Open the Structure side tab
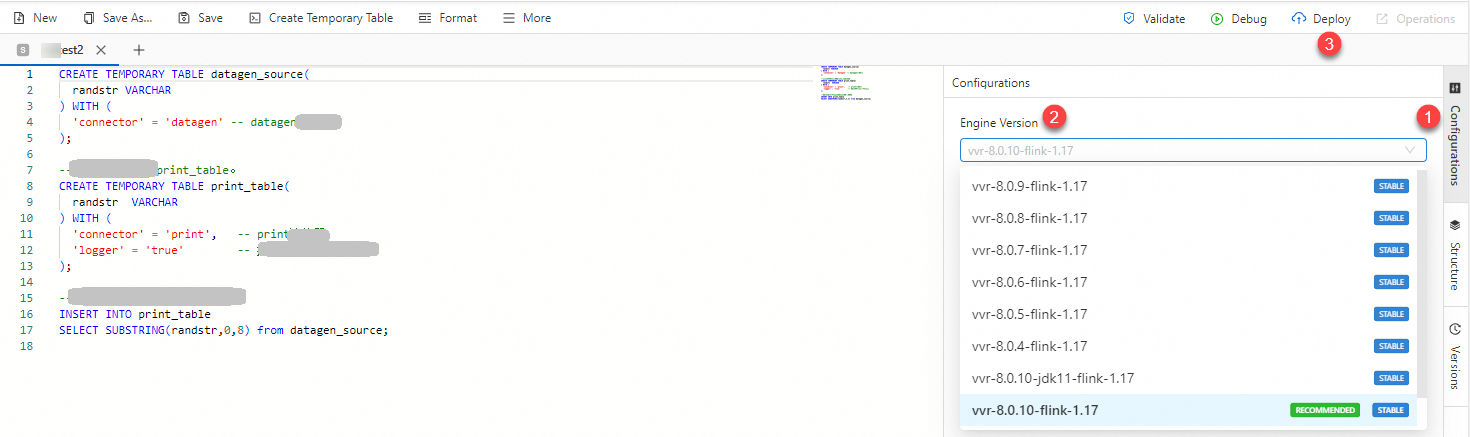This screenshot has height=437, width=1470. pyautogui.click(x=1455, y=254)
